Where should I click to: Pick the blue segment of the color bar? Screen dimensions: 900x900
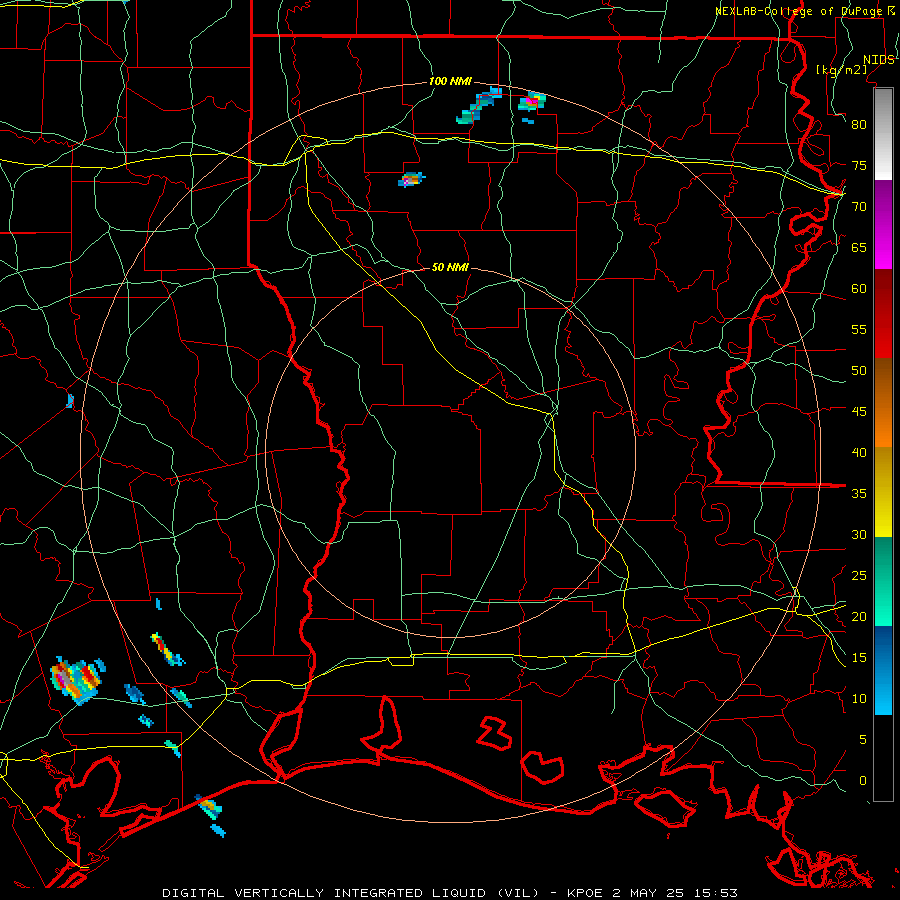coord(883,670)
